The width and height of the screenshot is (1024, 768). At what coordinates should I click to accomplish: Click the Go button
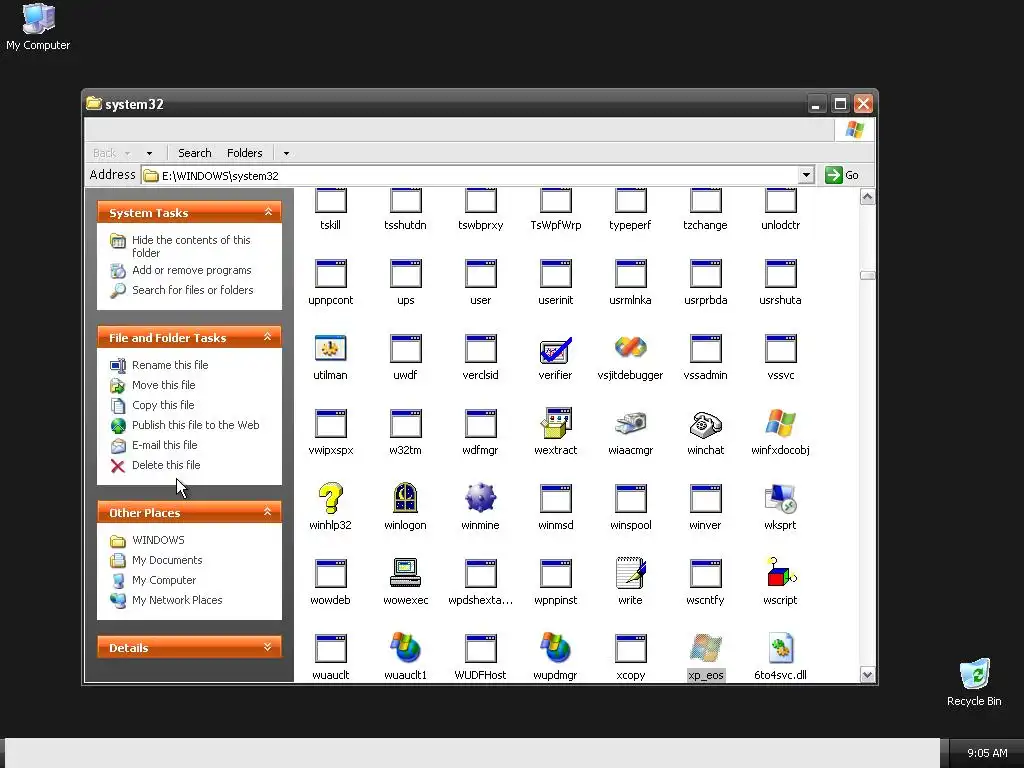click(x=842, y=175)
